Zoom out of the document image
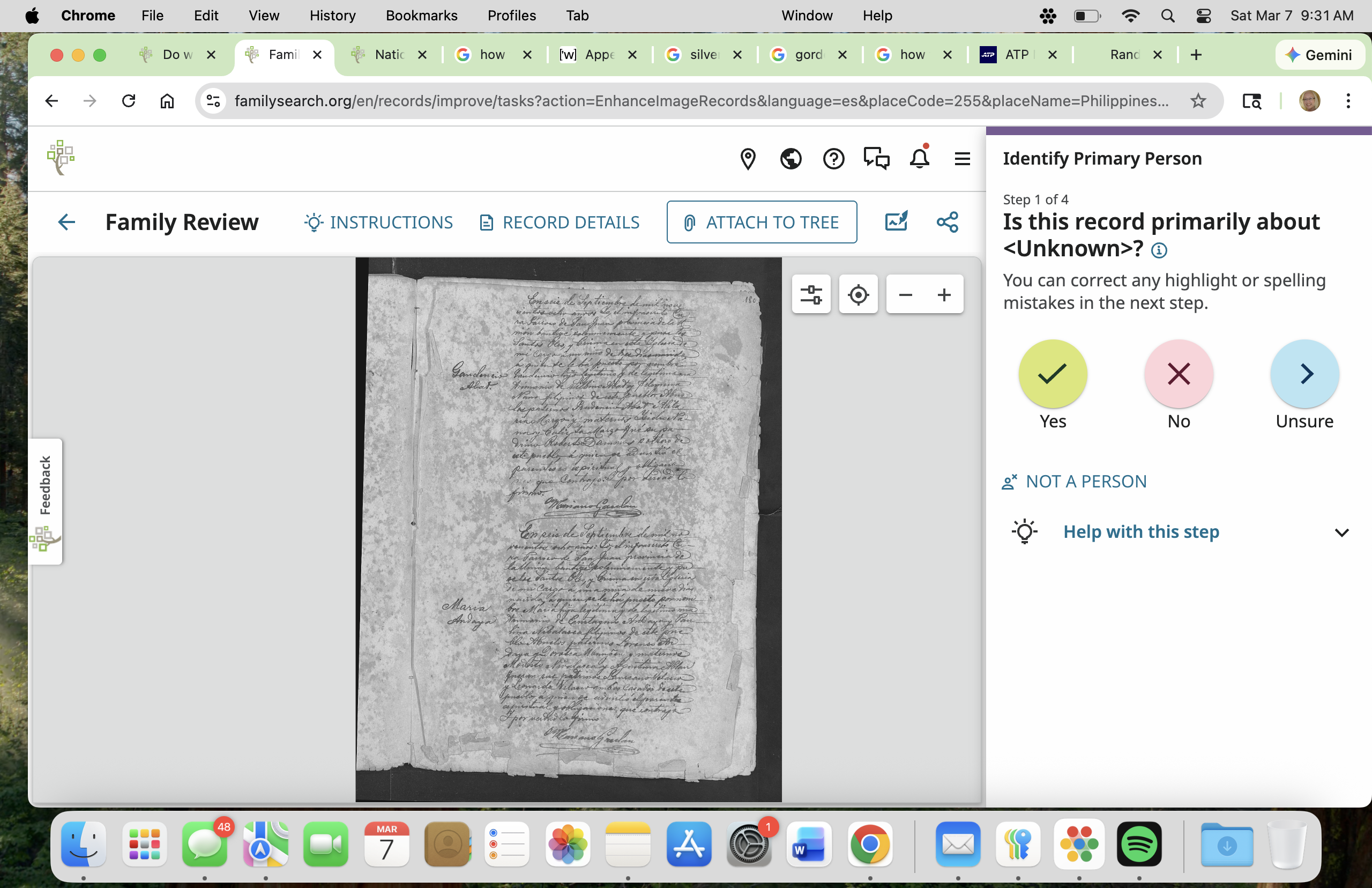The height and width of the screenshot is (888, 1372). point(905,294)
